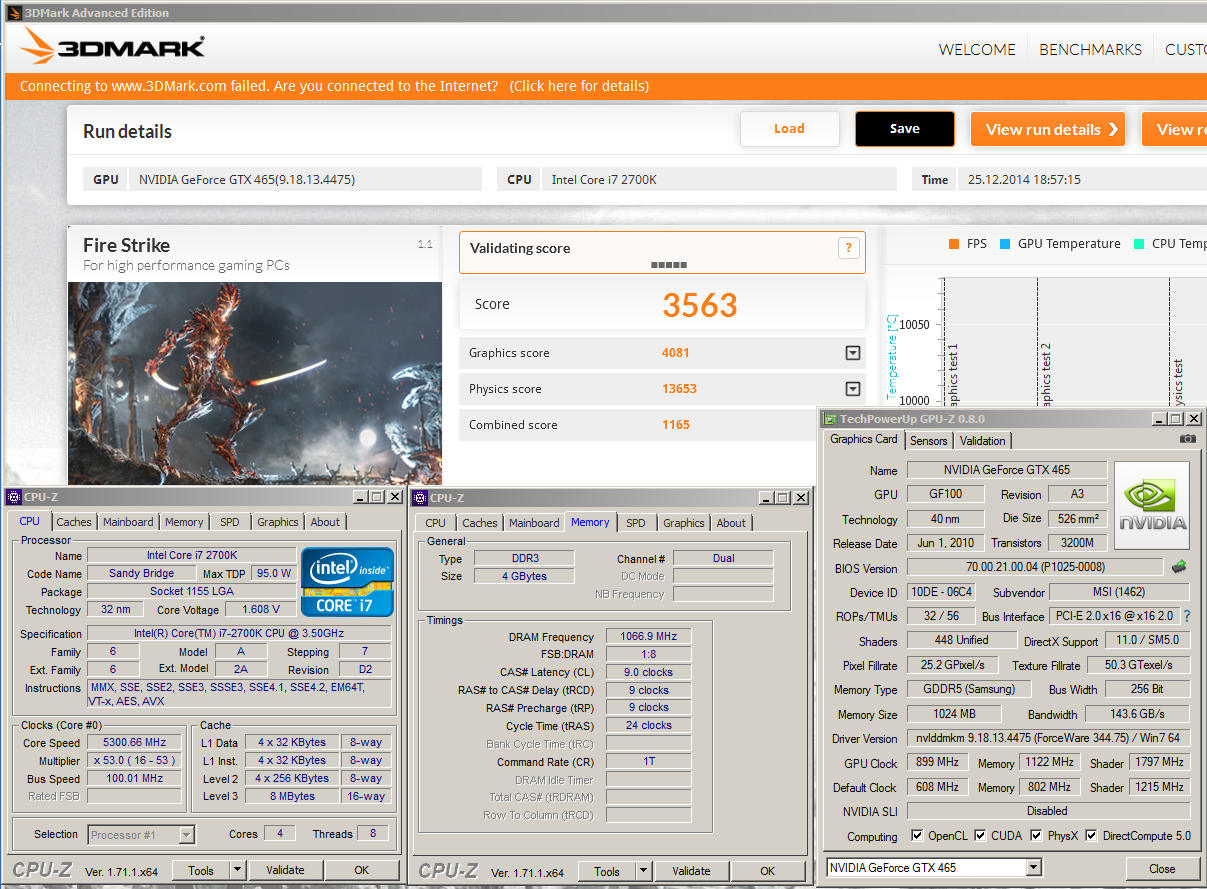The image size is (1207, 889).
Task: Open the WELCOME menu in 3DMark
Action: pos(977,49)
